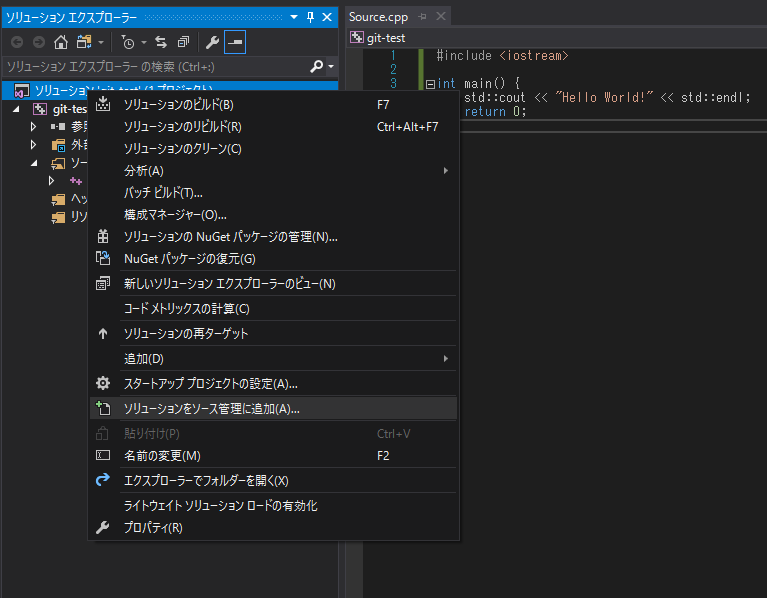767x598 pixels.
Task: Choose プロパティ(R) in context menu
Action: tap(273, 528)
